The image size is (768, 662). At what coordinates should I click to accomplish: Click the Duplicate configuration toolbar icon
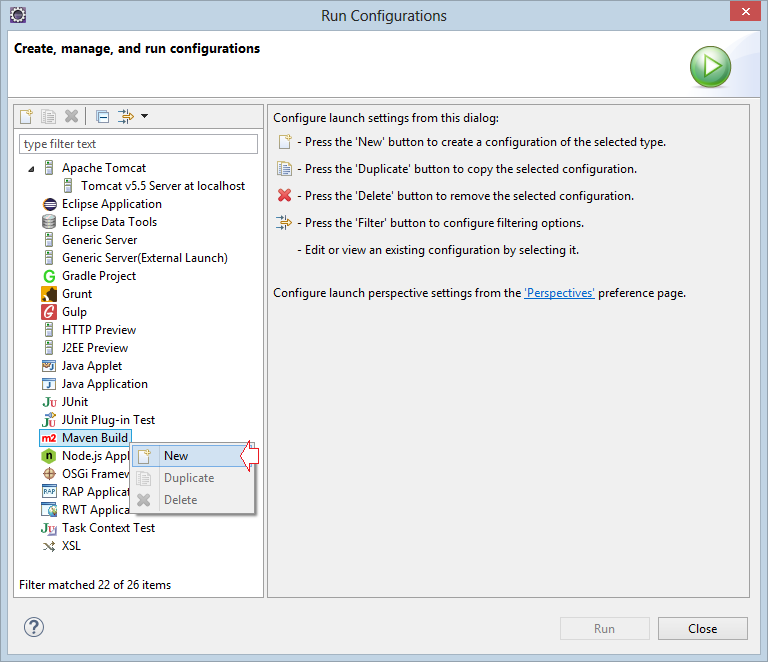click(48, 117)
